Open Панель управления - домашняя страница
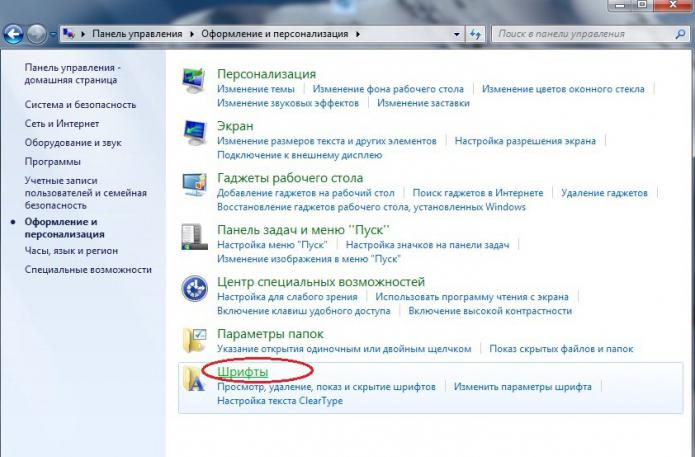 click(72, 74)
